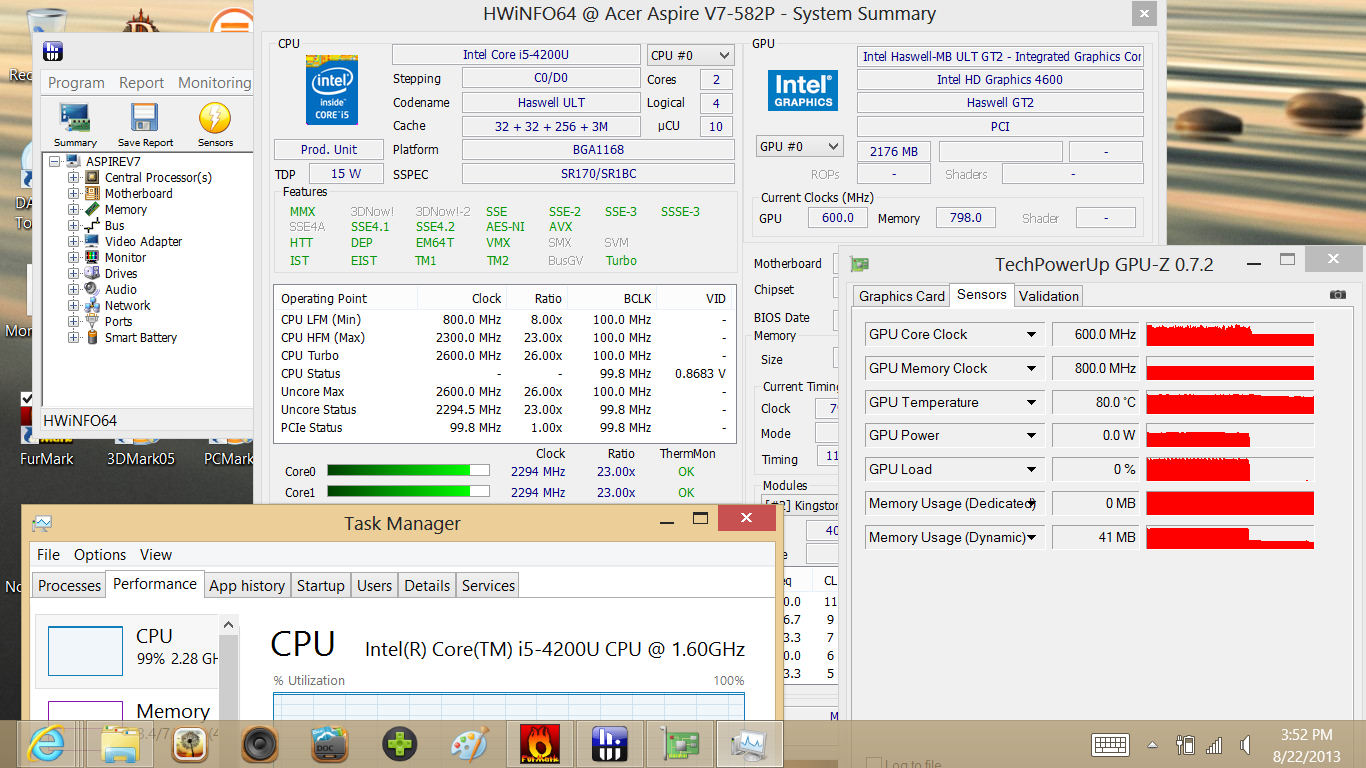Click the Intel HD Graphics 4600 field
Screen dimensions: 1366x768
tap(1000, 80)
